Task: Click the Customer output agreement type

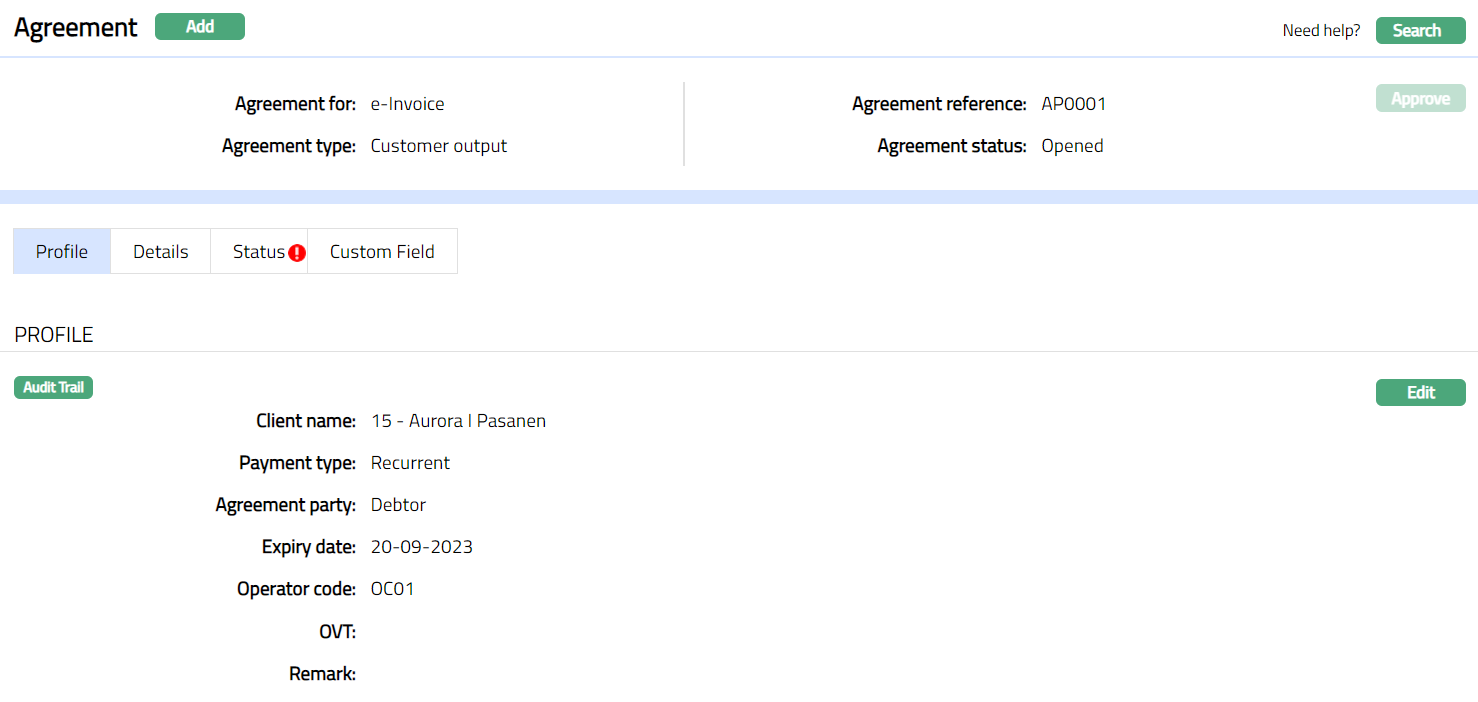Action: [x=438, y=146]
